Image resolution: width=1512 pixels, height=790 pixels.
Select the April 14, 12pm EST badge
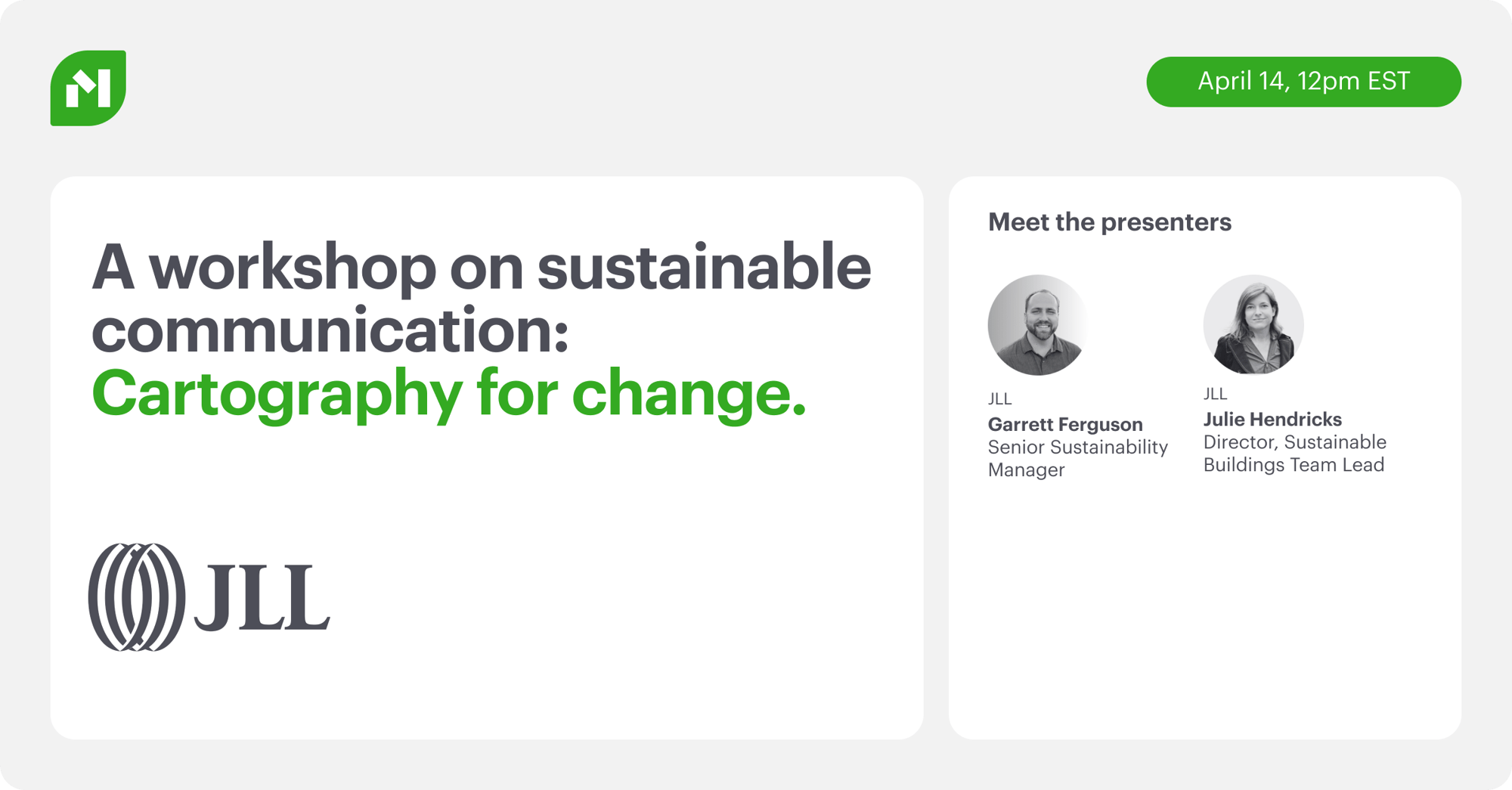click(1303, 82)
